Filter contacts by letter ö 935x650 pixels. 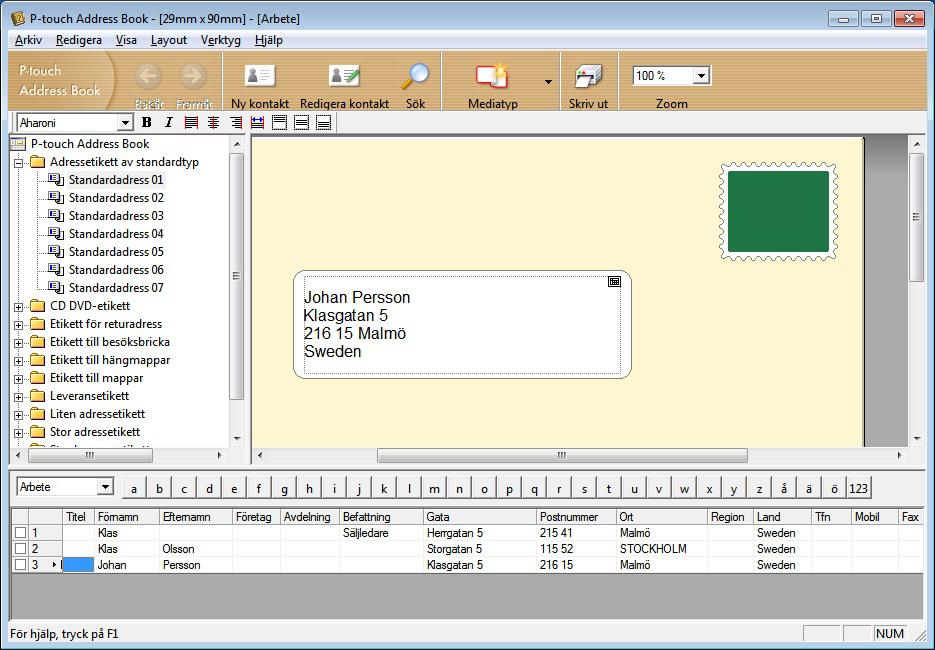click(x=834, y=488)
